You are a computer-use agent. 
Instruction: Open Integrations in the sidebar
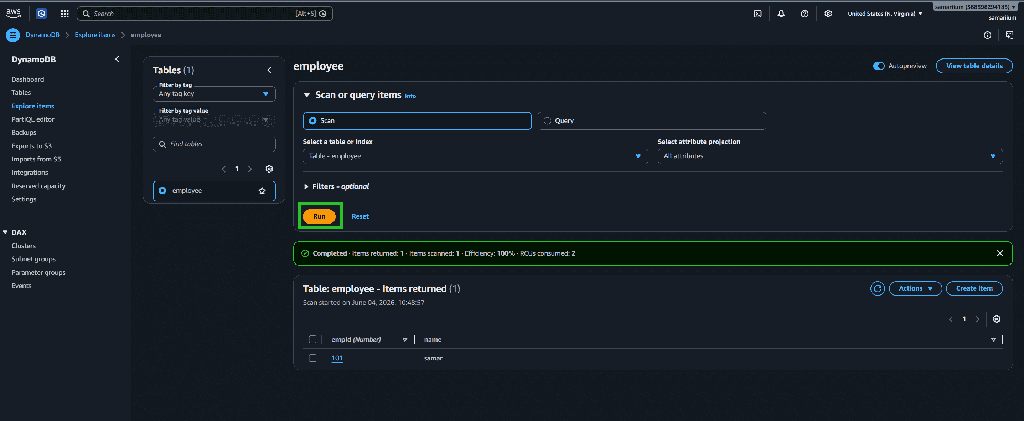(29, 172)
